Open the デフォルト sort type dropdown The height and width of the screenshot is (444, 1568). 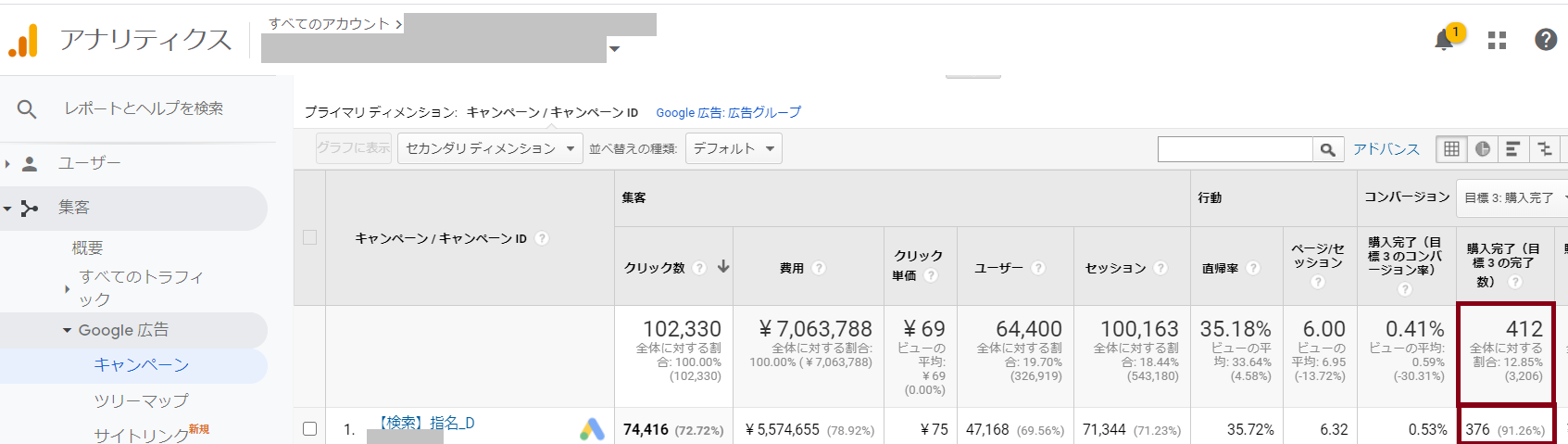tap(733, 148)
